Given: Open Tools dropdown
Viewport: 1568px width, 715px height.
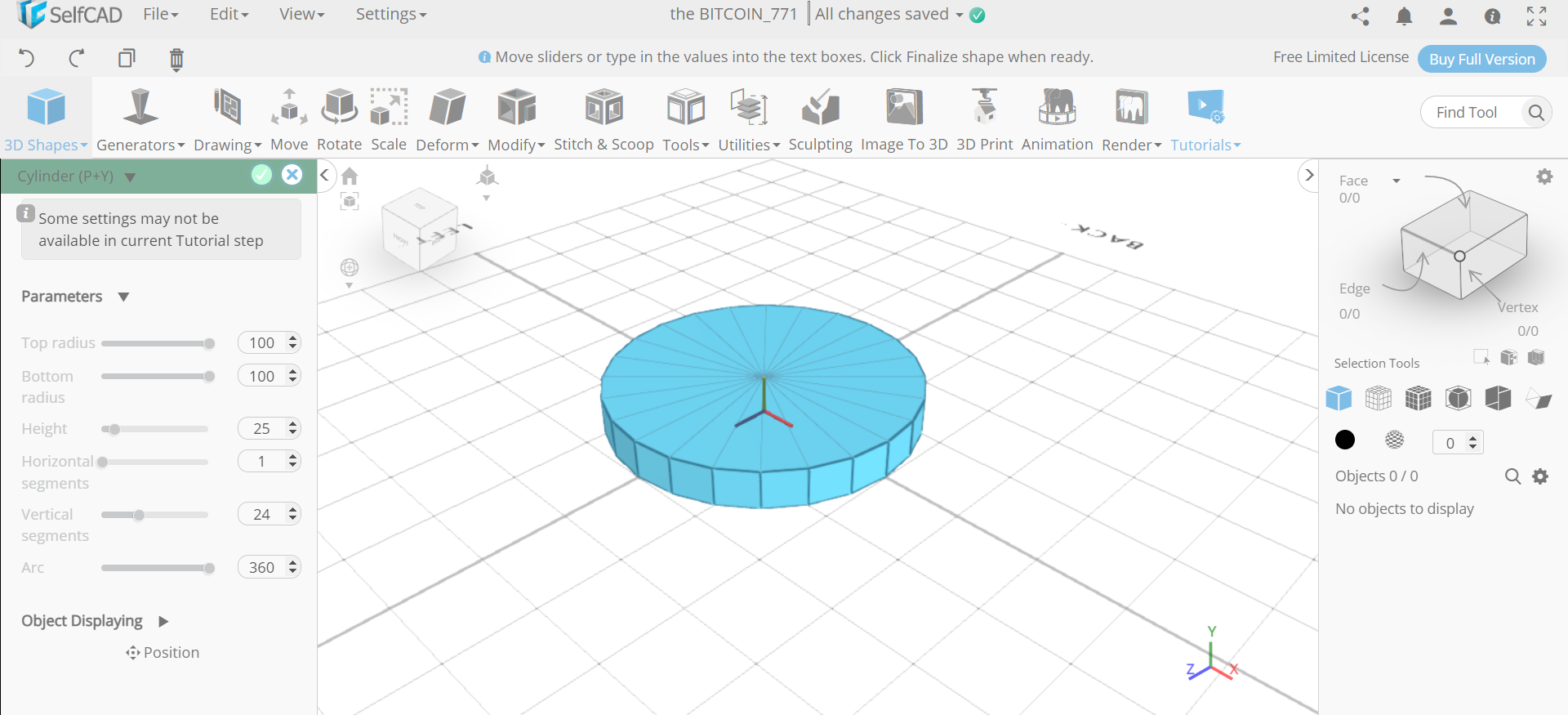Looking at the screenshot, I should point(685,120).
